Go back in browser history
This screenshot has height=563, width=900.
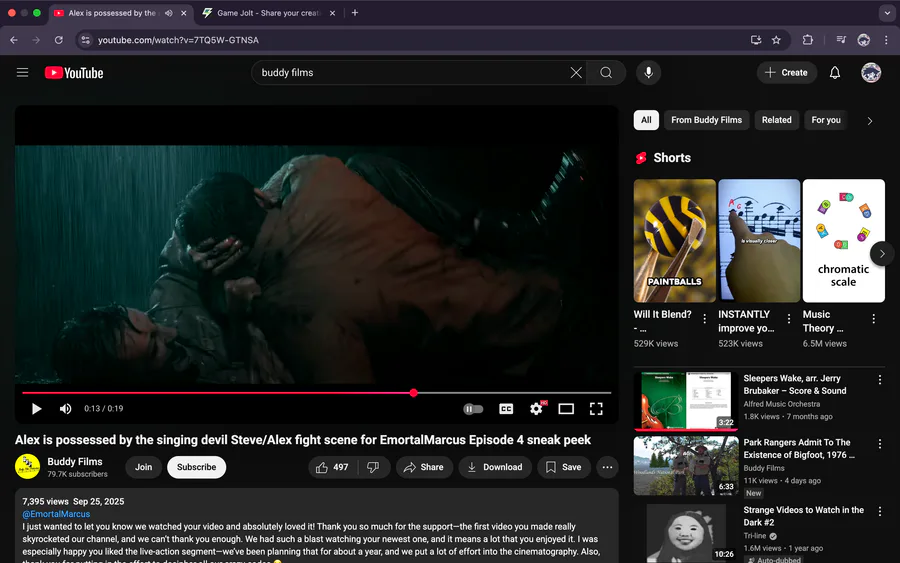[14, 40]
